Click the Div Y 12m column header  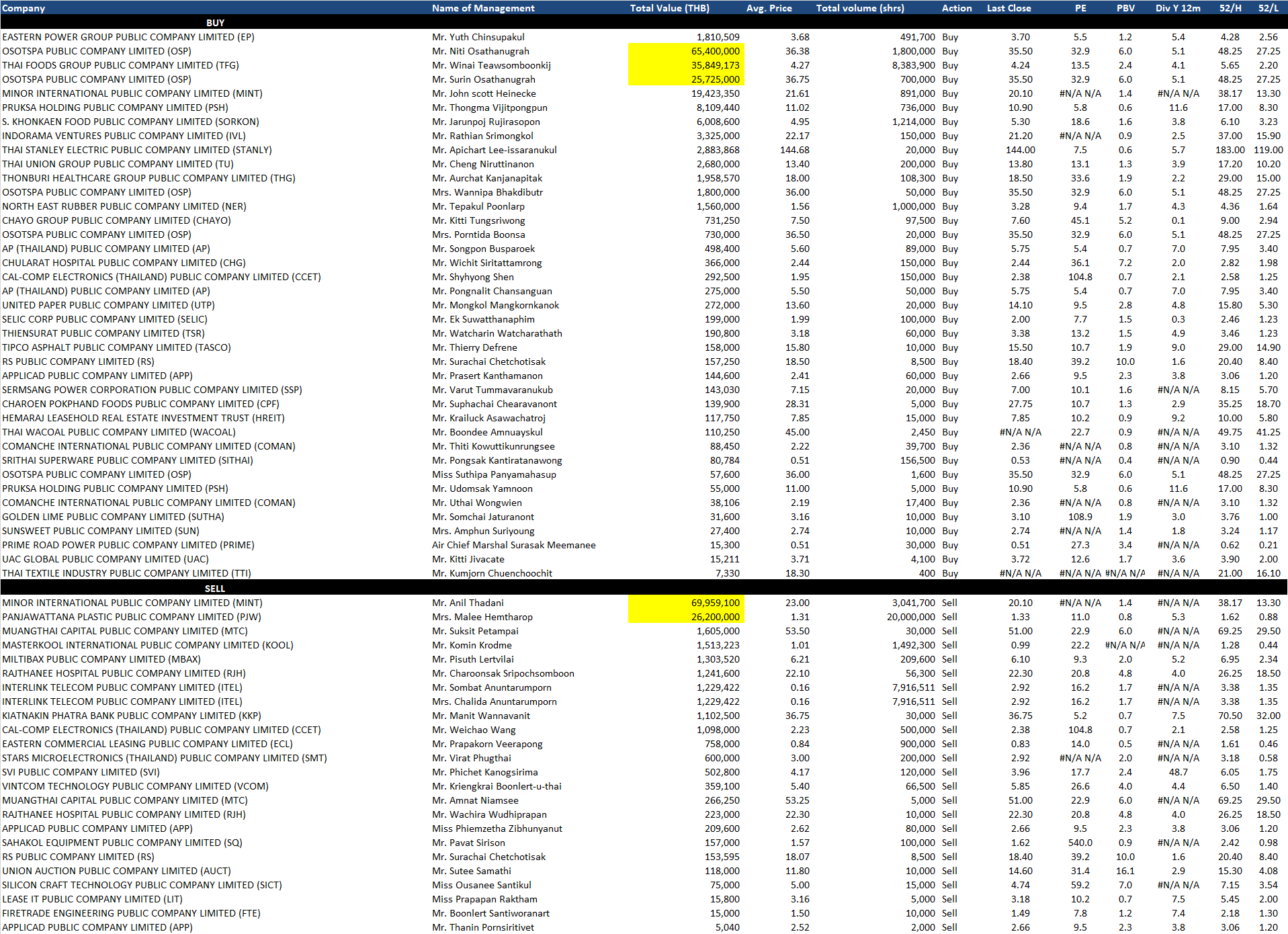click(x=1177, y=8)
